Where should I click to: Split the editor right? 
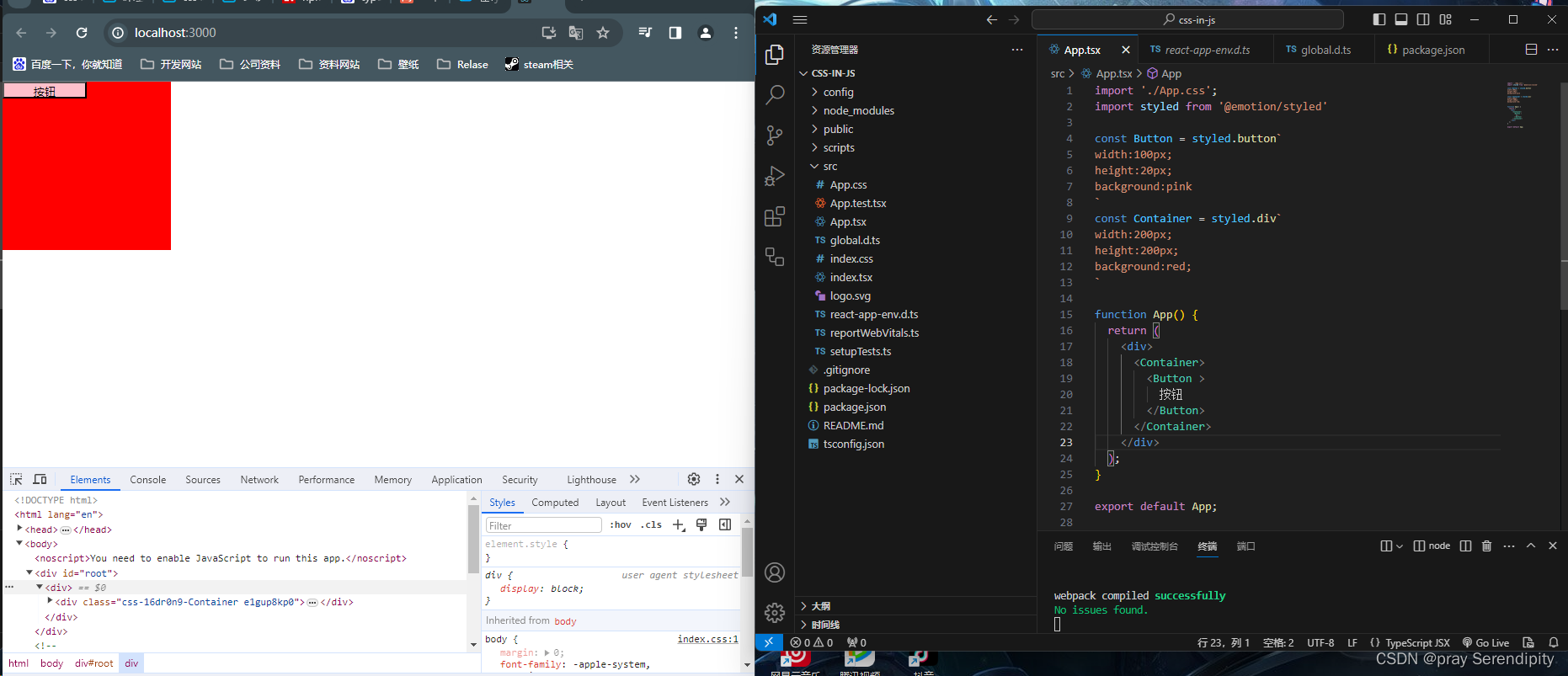pyautogui.click(x=1531, y=50)
